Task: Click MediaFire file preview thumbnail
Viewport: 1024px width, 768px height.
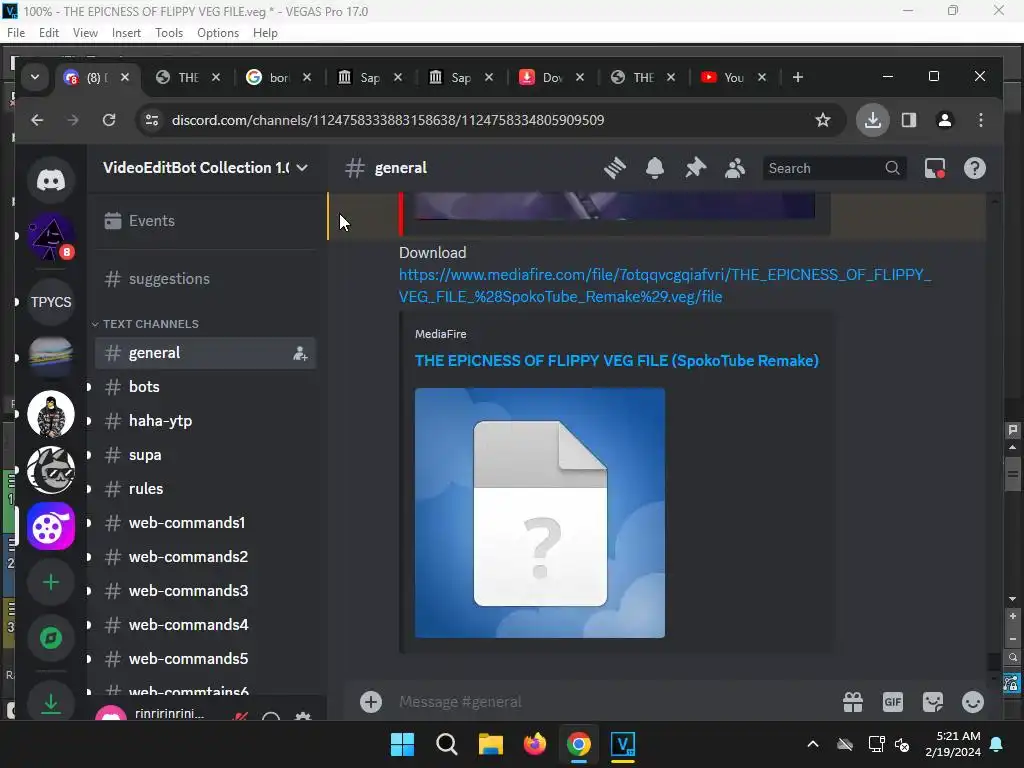Action: coord(539,513)
